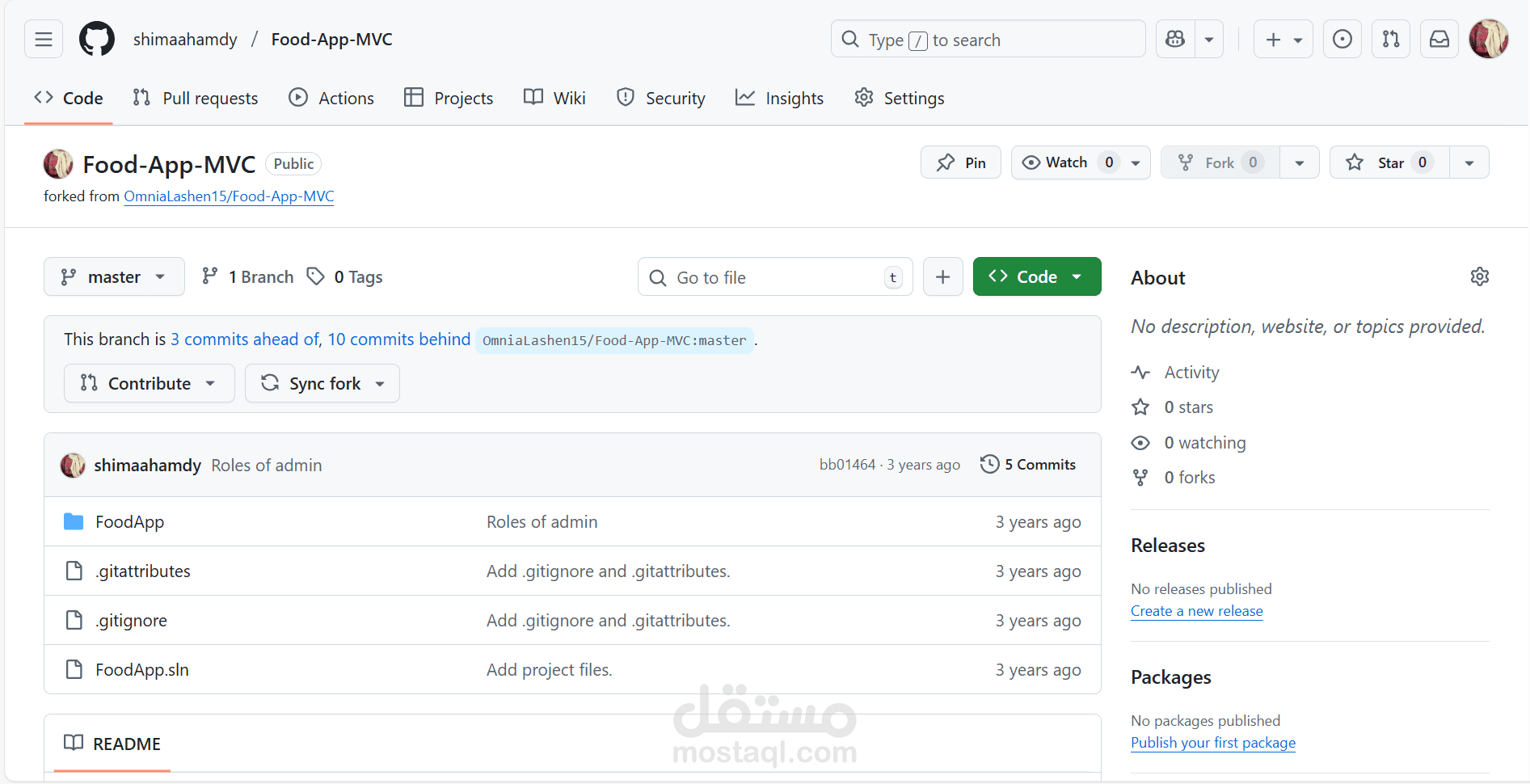Open shimaahamdy owner link in breadcrumb
Image resolution: width=1530 pixels, height=784 pixels.
point(185,39)
